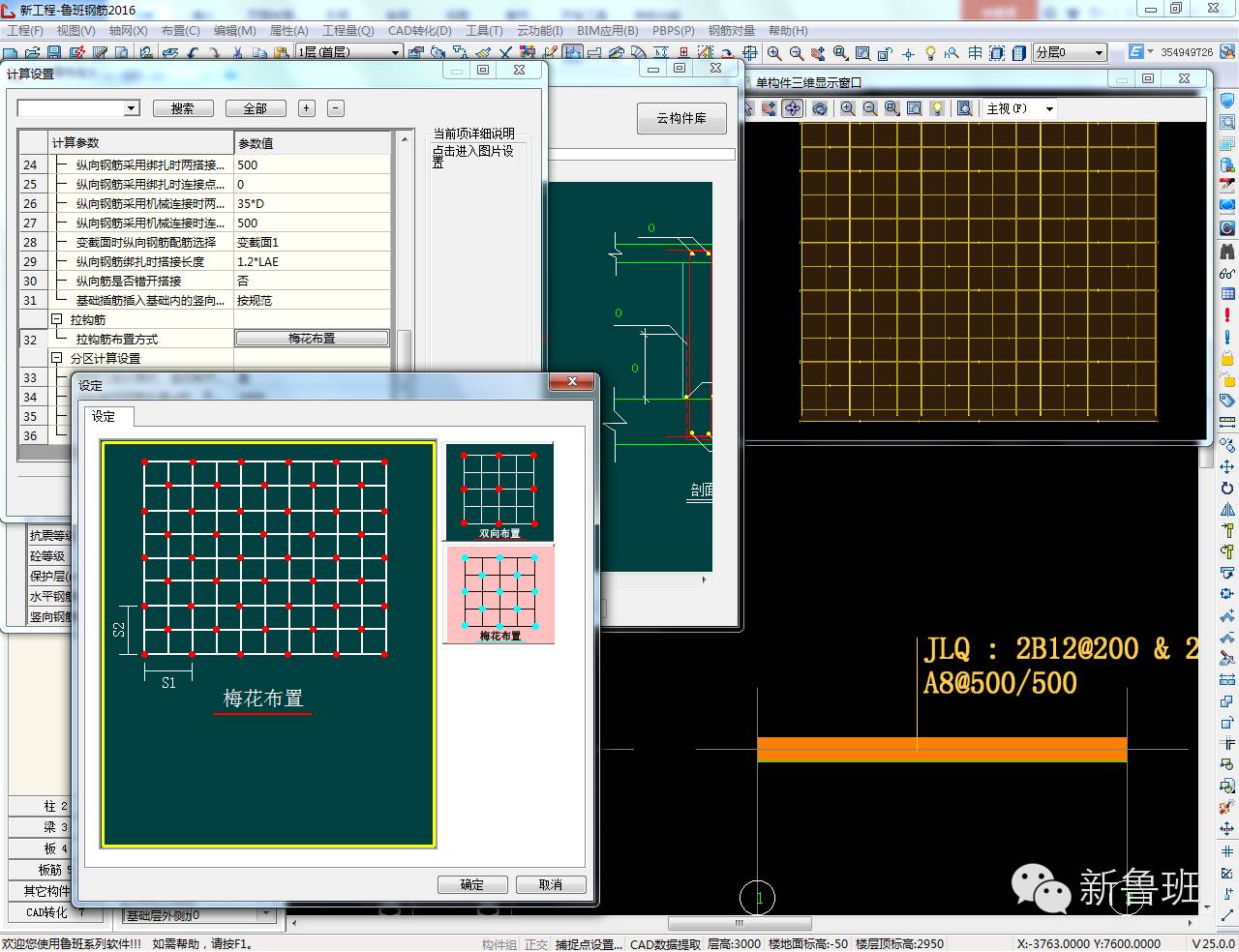Open the 主视(F) view dropdown
Viewport: 1239px width, 952px height.
[x=1020, y=108]
